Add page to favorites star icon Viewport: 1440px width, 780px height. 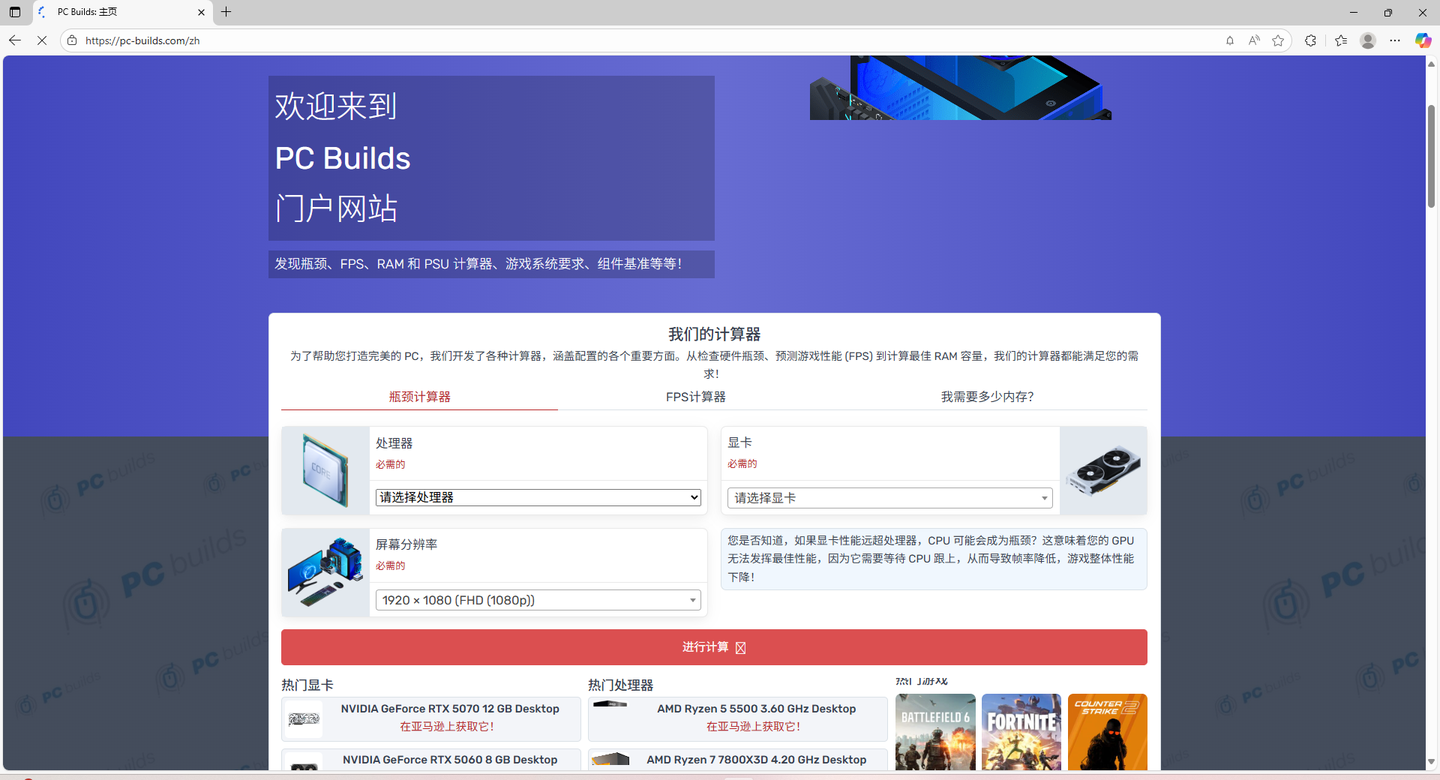(x=1278, y=40)
